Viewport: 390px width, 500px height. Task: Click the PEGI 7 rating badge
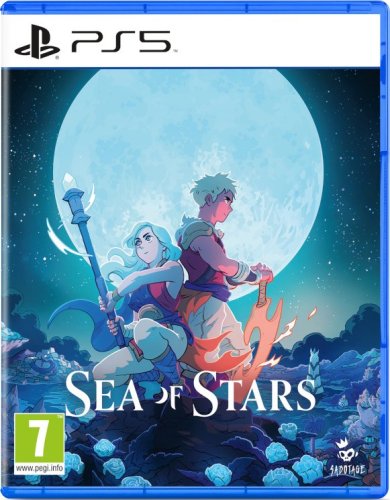pyautogui.click(x=39, y=438)
